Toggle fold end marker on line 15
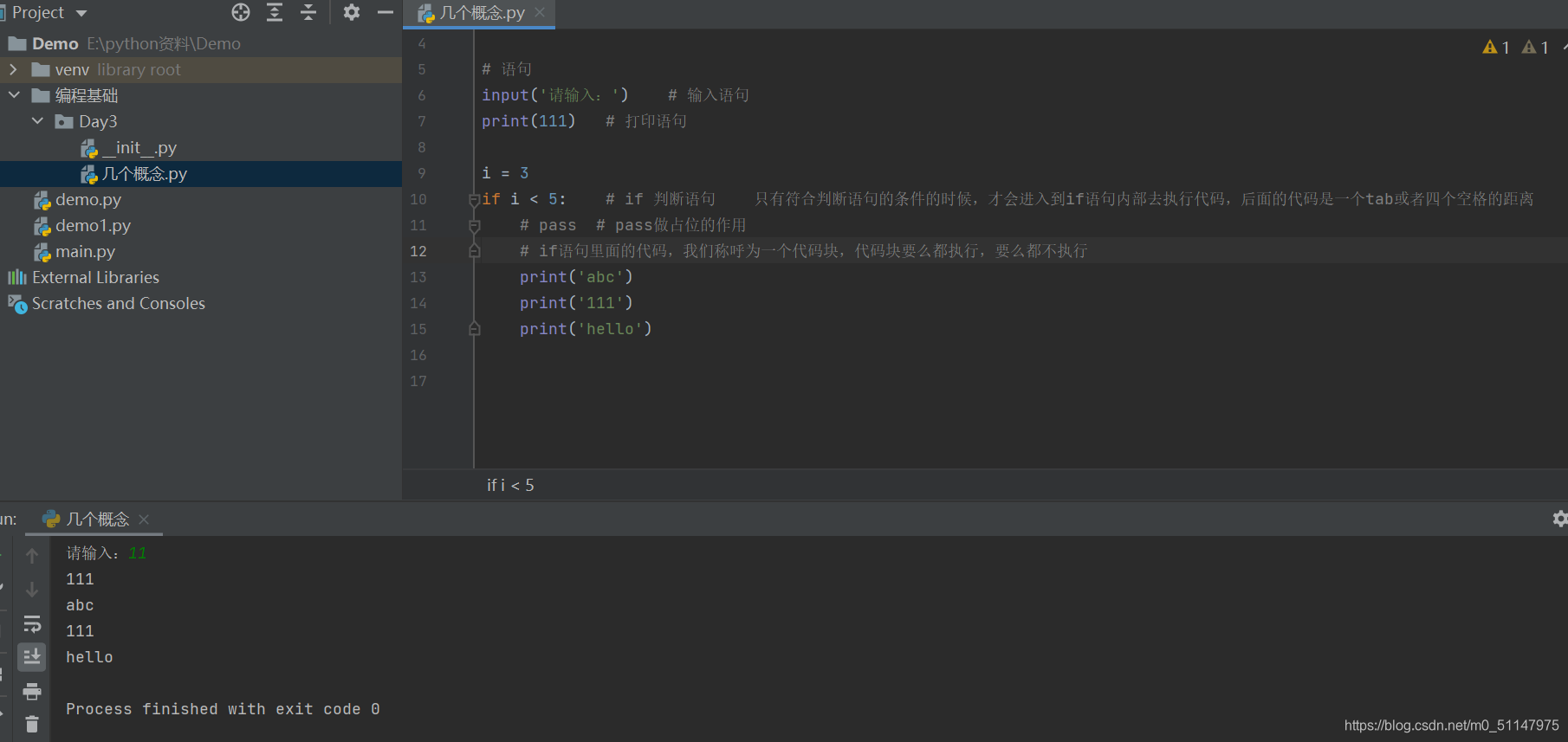 pyautogui.click(x=474, y=329)
